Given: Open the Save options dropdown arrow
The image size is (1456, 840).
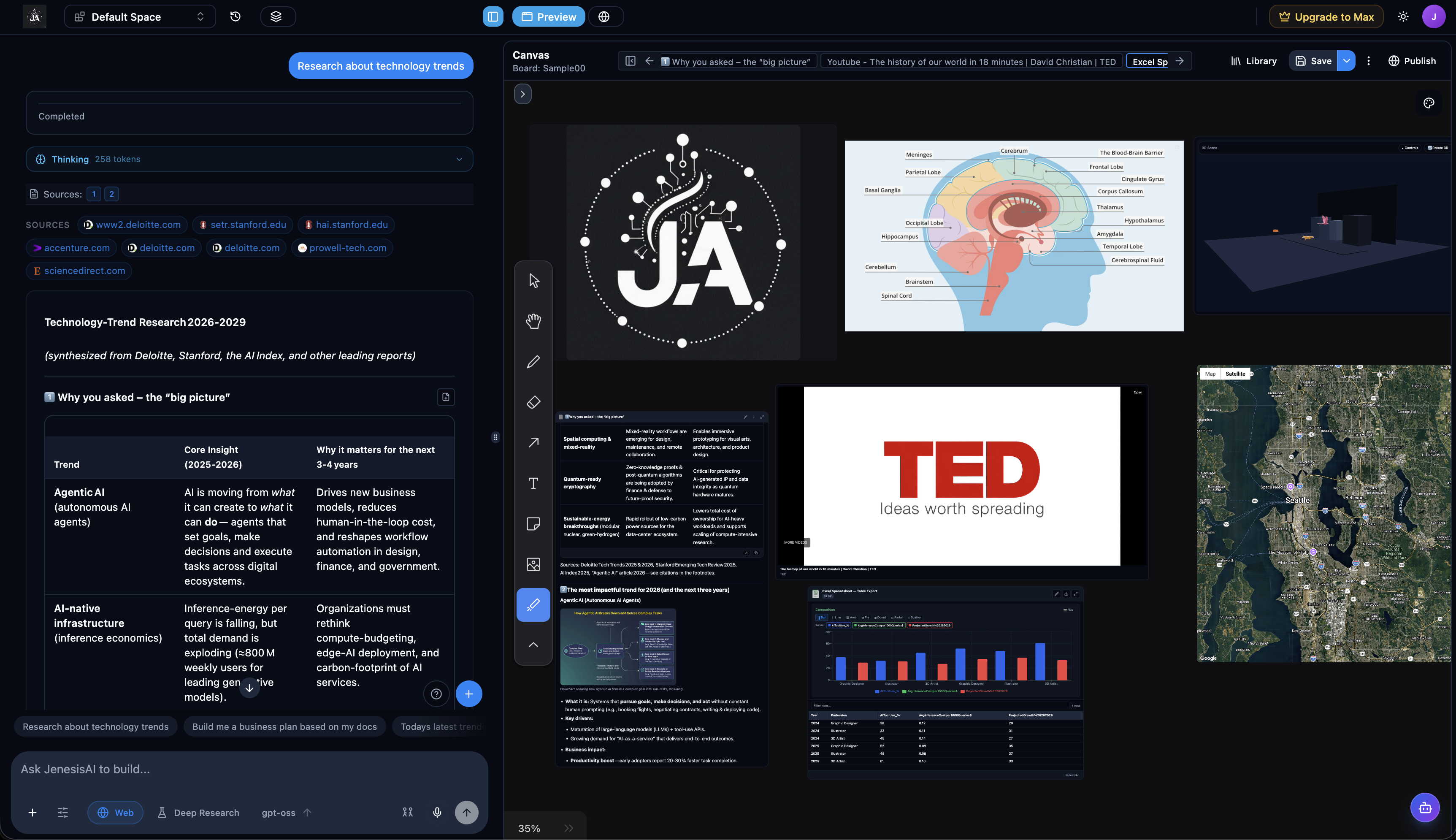Looking at the screenshot, I should click(x=1346, y=61).
